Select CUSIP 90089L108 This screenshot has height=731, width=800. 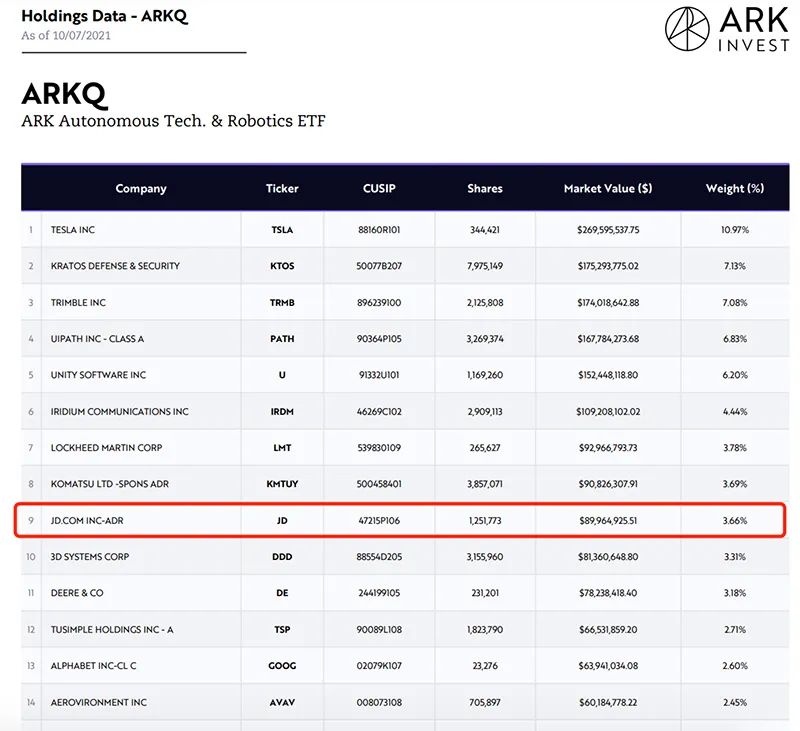coord(379,630)
